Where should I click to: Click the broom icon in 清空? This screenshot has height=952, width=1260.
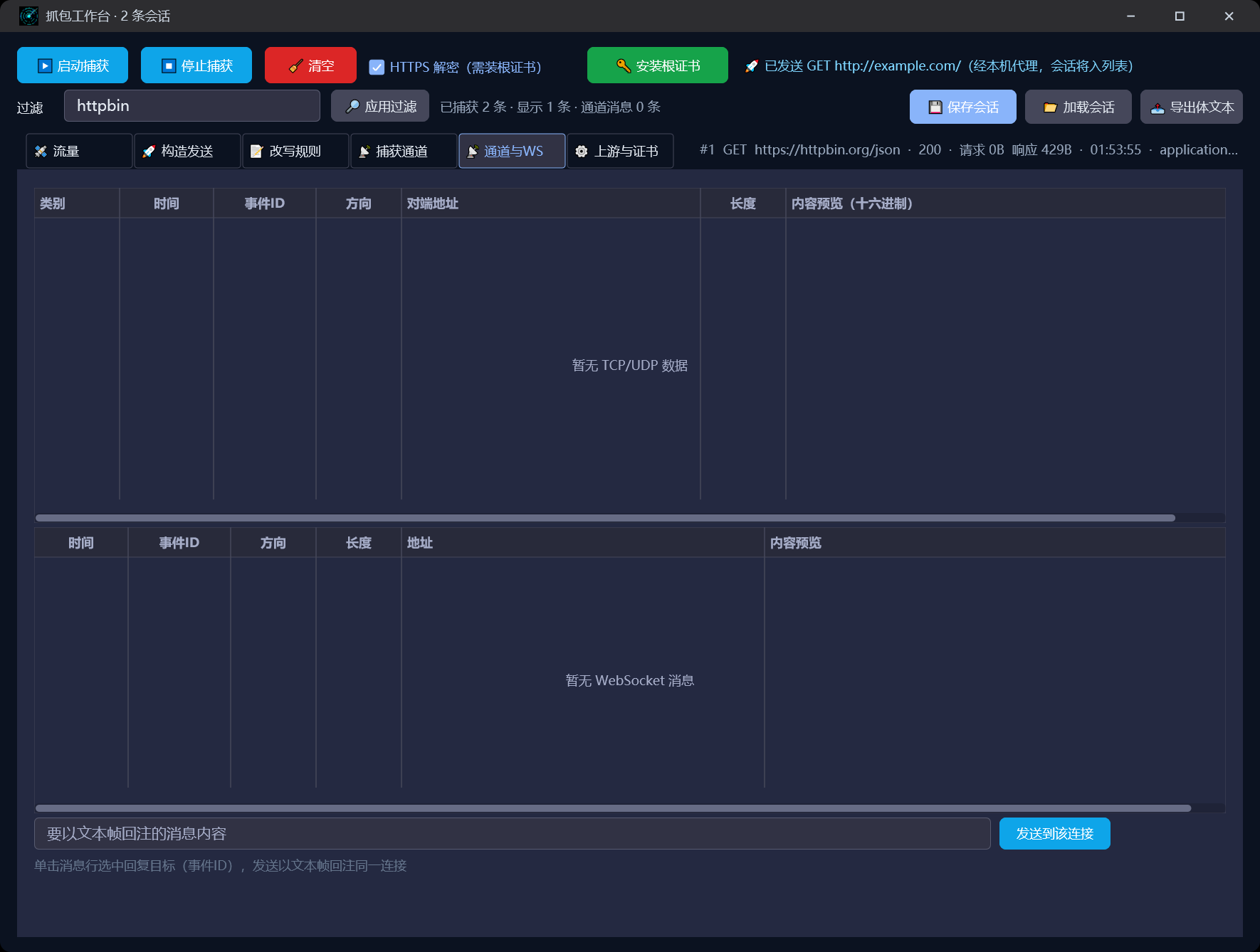296,66
